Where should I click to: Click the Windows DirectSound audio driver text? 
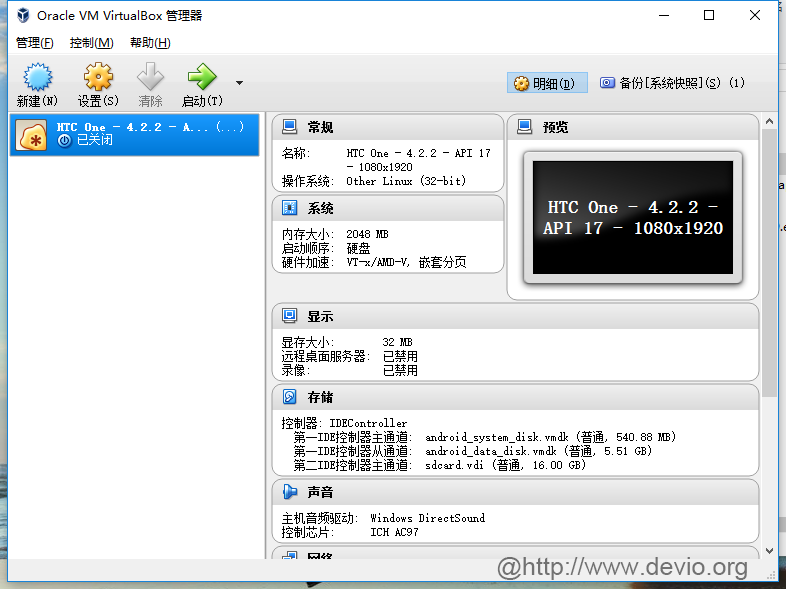pyautogui.click(x=428, y=518)
